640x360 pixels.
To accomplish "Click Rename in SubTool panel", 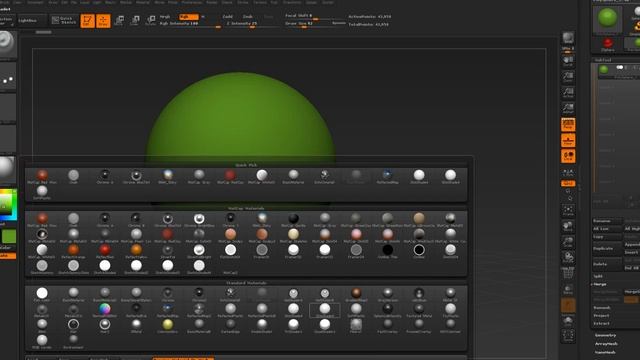I will coord(607,221).
